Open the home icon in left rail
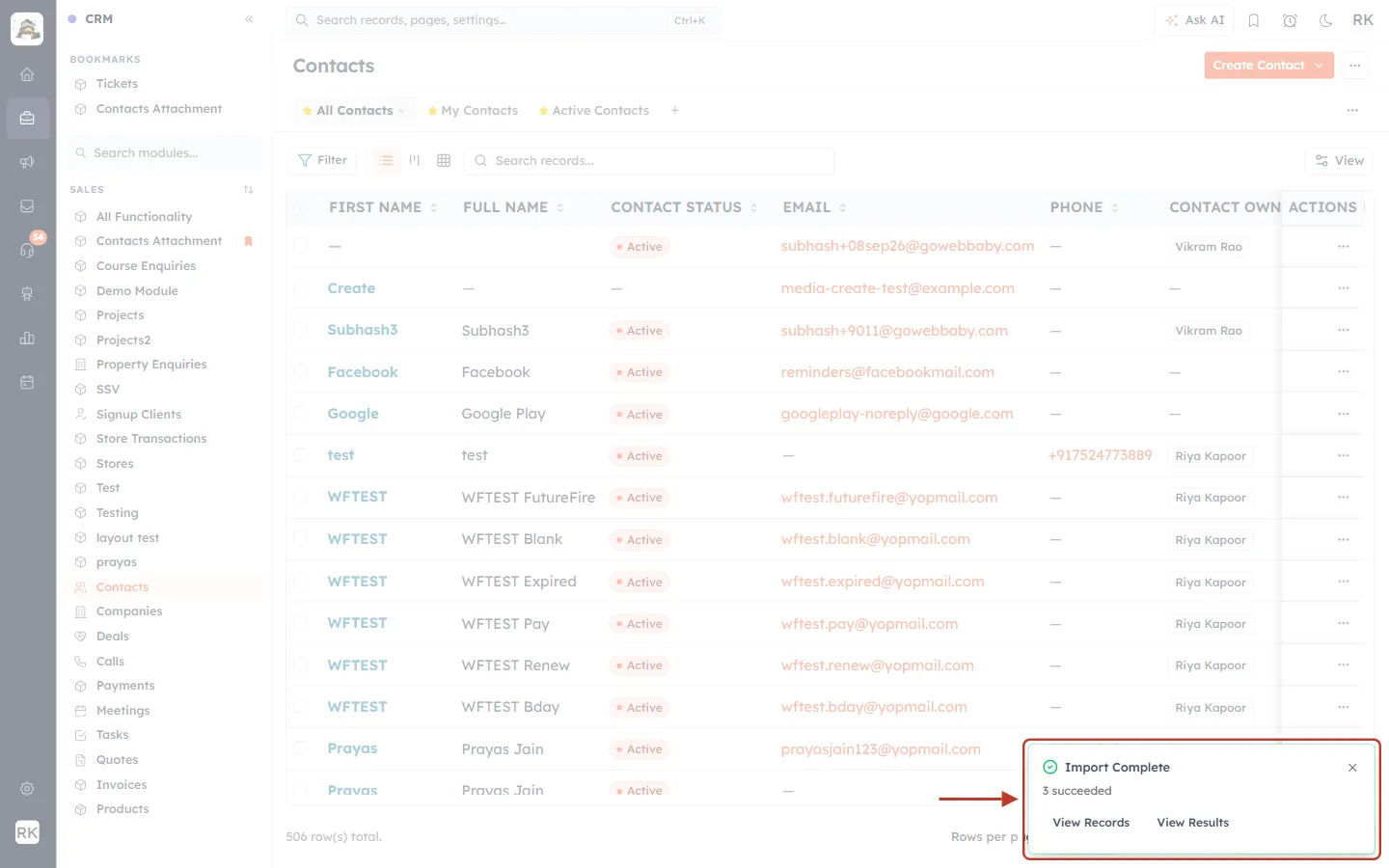Viewport: 1389px width, 868px height. (27, 74)
